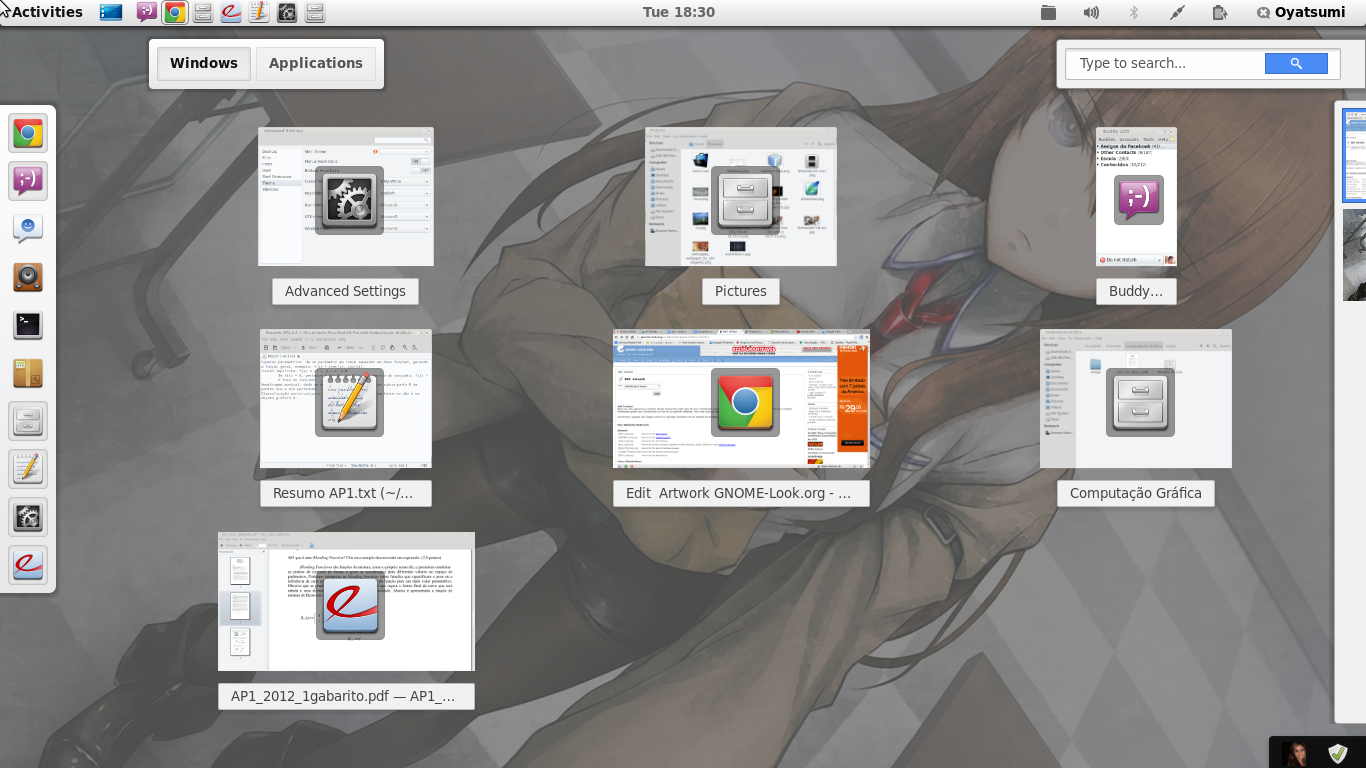Image resolution: width=1366 pixels, height=768 pixels.
Task: Click the Activities button
Action: (47, 12)
